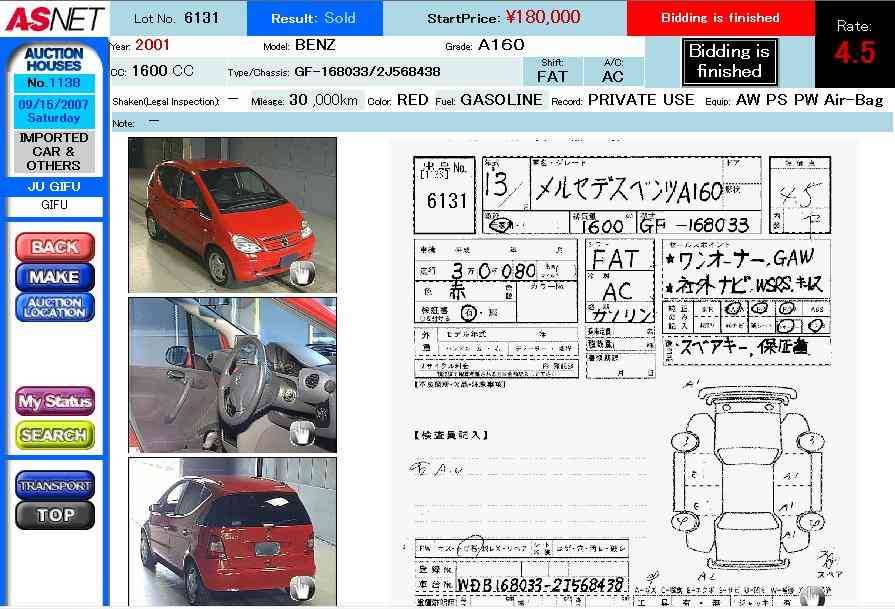Enlarge the interior steering wheel photo

point(232,375)
